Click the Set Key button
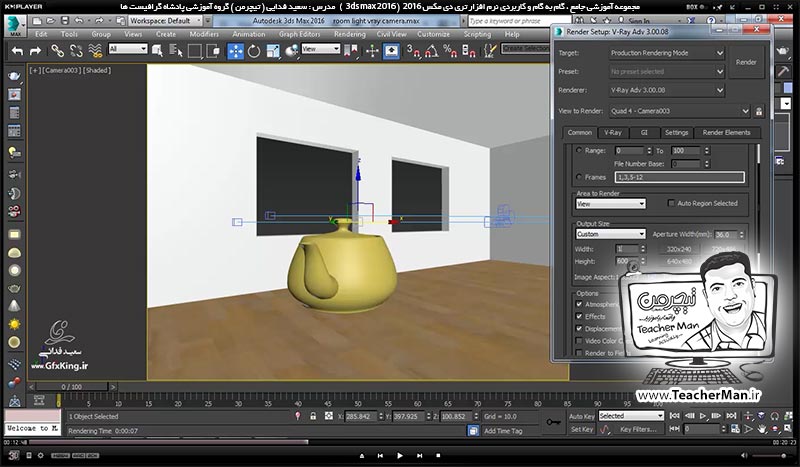Viewport: 800px width, 467px height. click(582, 429)
